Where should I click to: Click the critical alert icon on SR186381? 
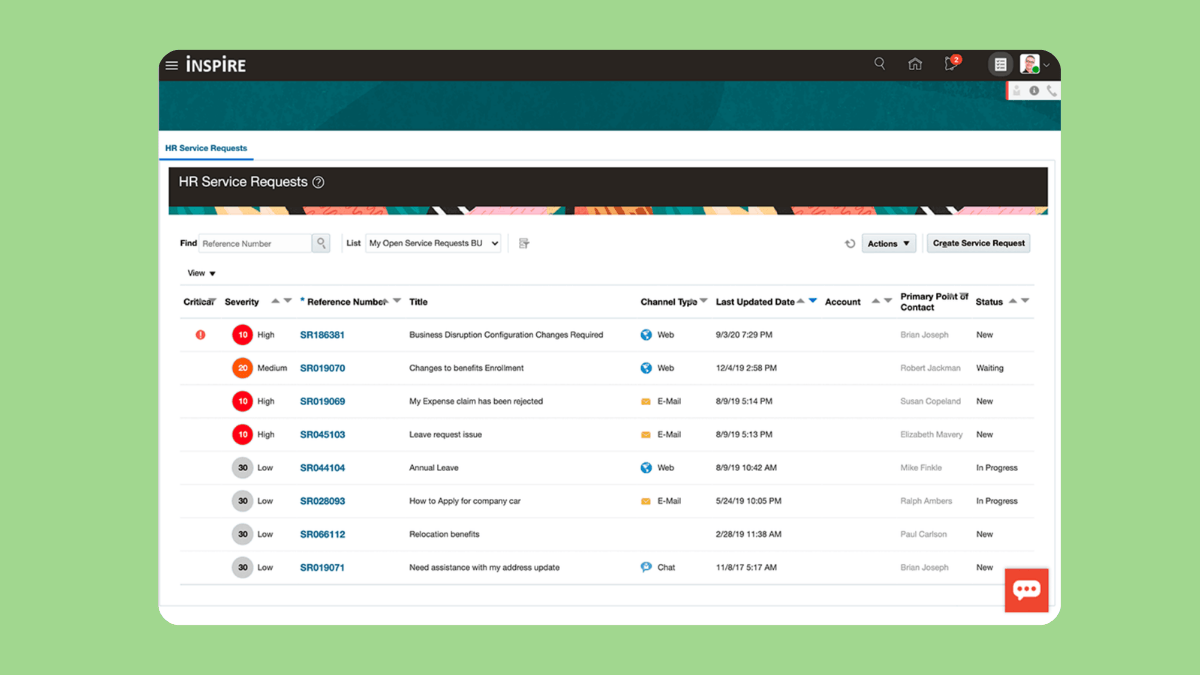click(199, 334)
